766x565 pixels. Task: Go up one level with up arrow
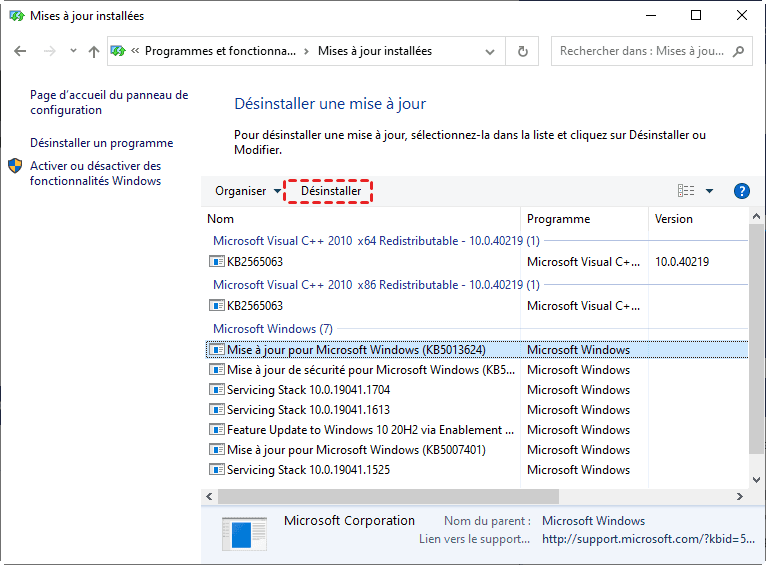(x=94, y=51)
